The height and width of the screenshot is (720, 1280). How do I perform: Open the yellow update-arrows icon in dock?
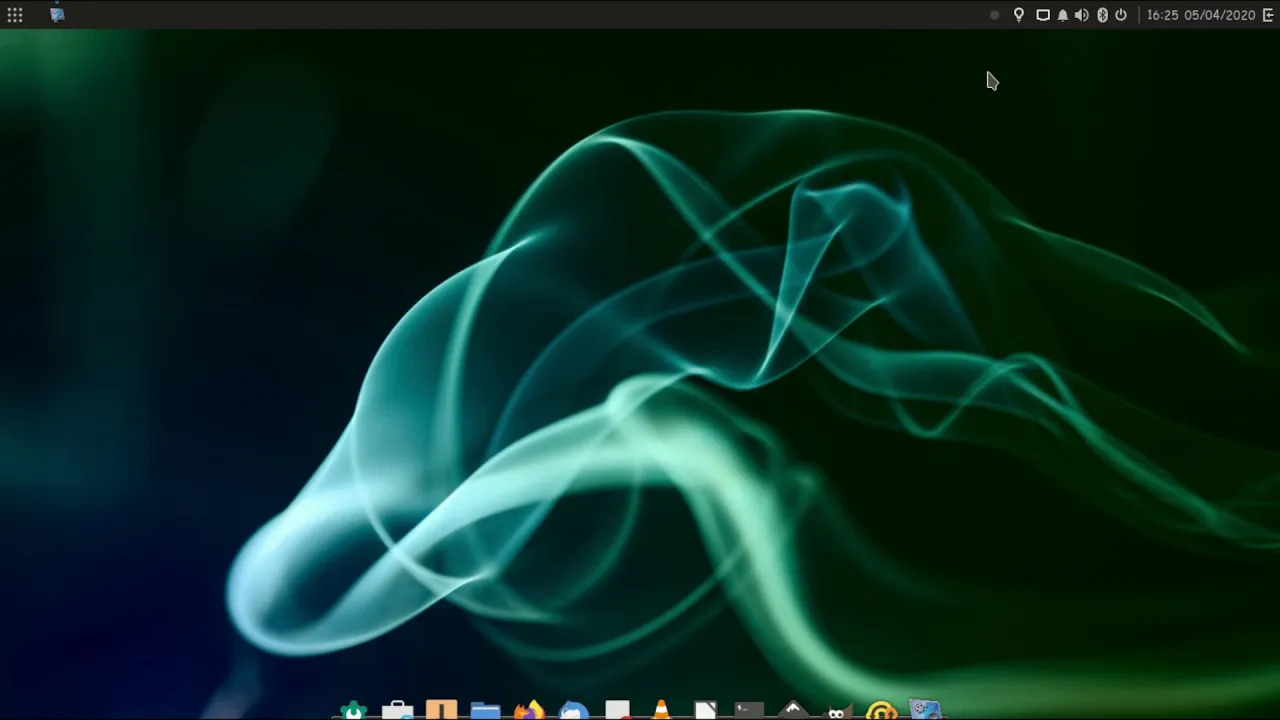(882, 709)
